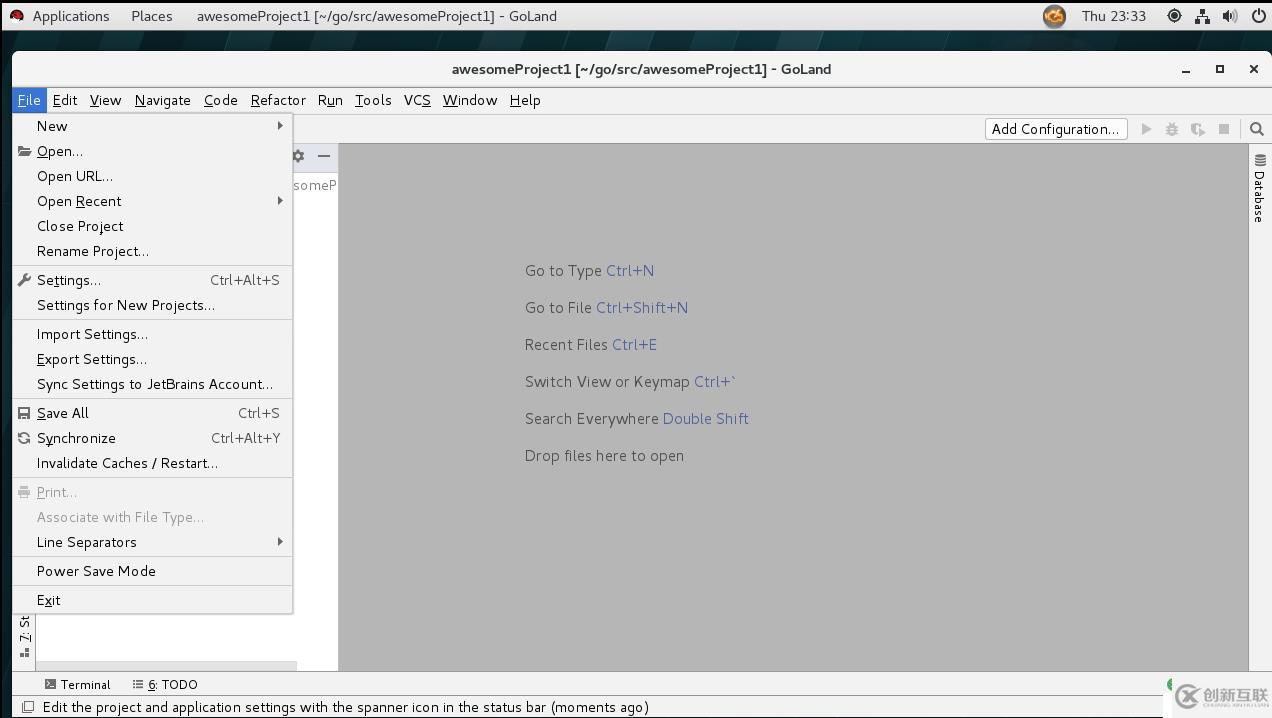Click the accessibility icon in top panel
The image size is (1272, 718).
click(1174, 16)
